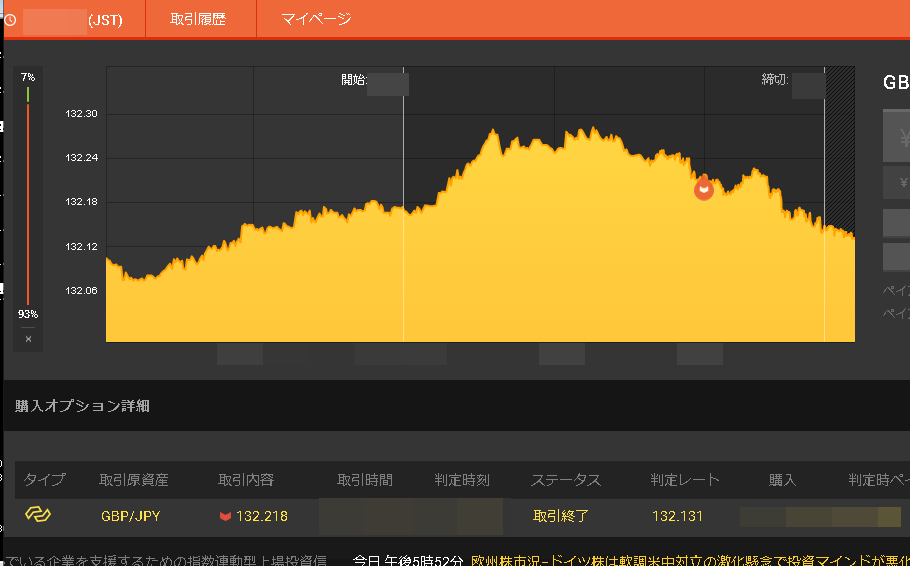Click the (JST) timezone label
910x566 pixels.
[x=105, y=20]
